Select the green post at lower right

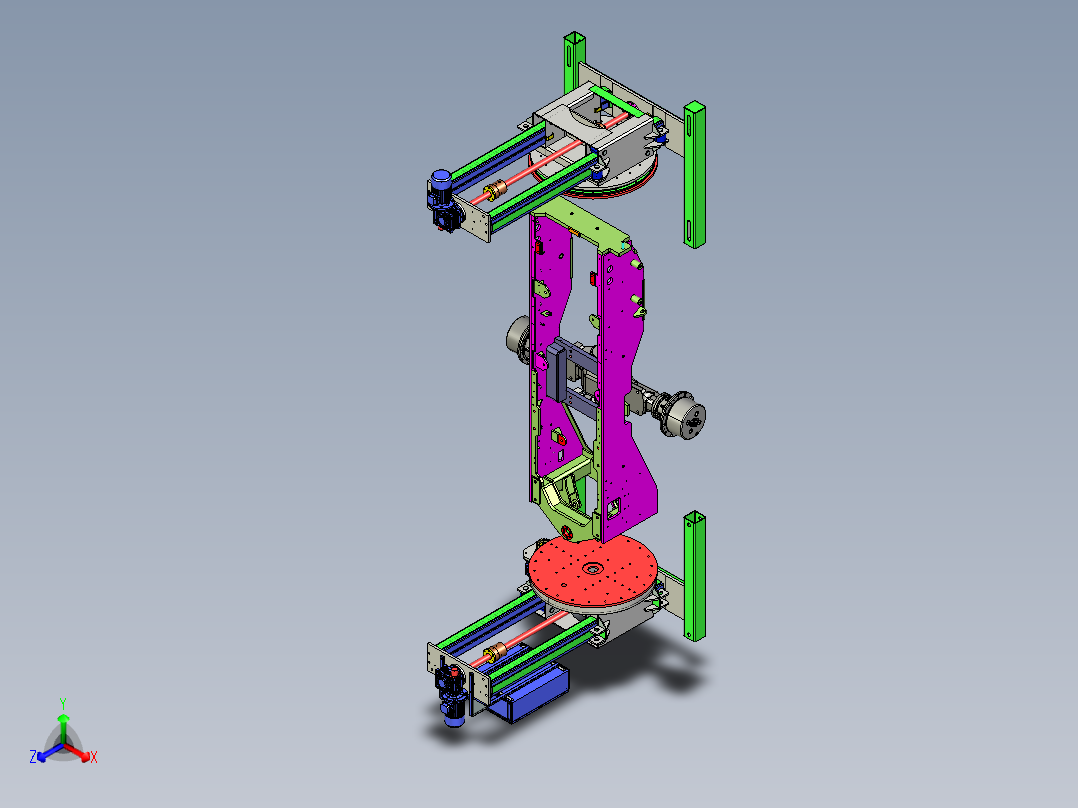pyautogui.click(x=694, y=576)
